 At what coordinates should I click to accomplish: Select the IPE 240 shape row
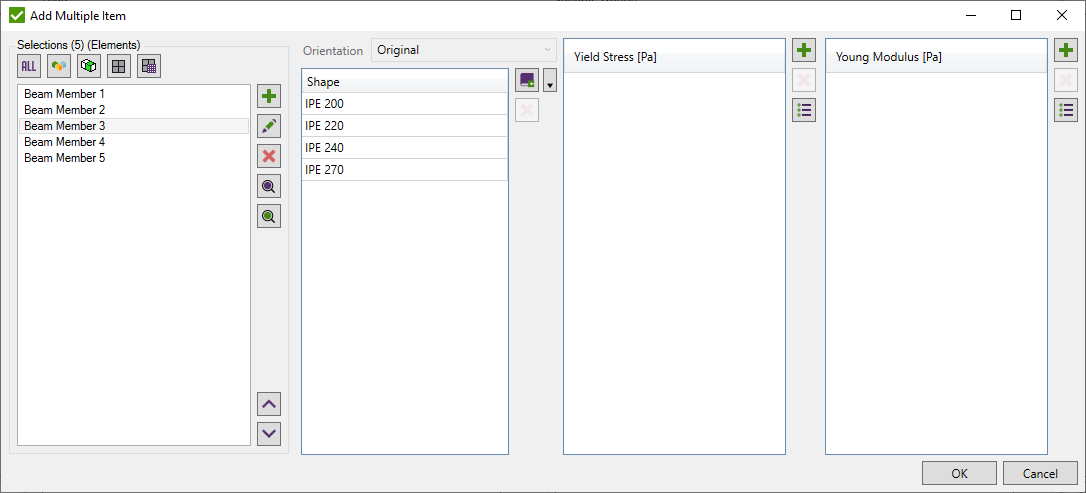404,148
